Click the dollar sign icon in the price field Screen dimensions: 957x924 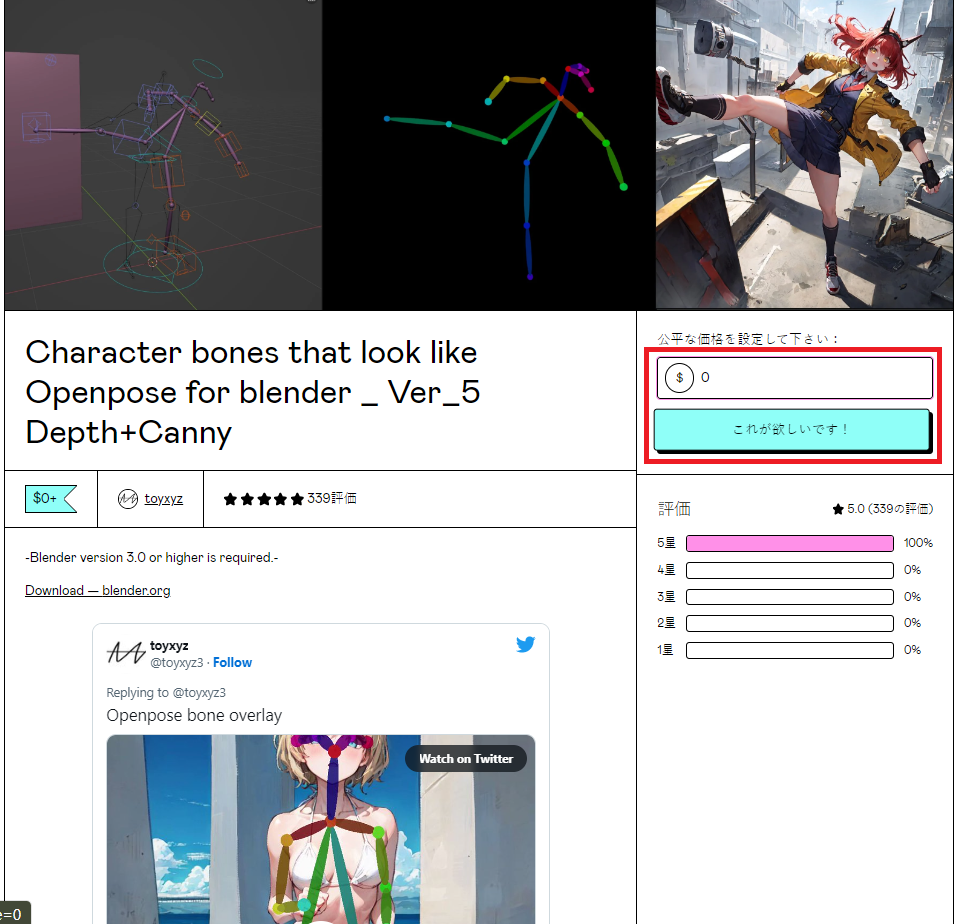click(x=679, y=378)
